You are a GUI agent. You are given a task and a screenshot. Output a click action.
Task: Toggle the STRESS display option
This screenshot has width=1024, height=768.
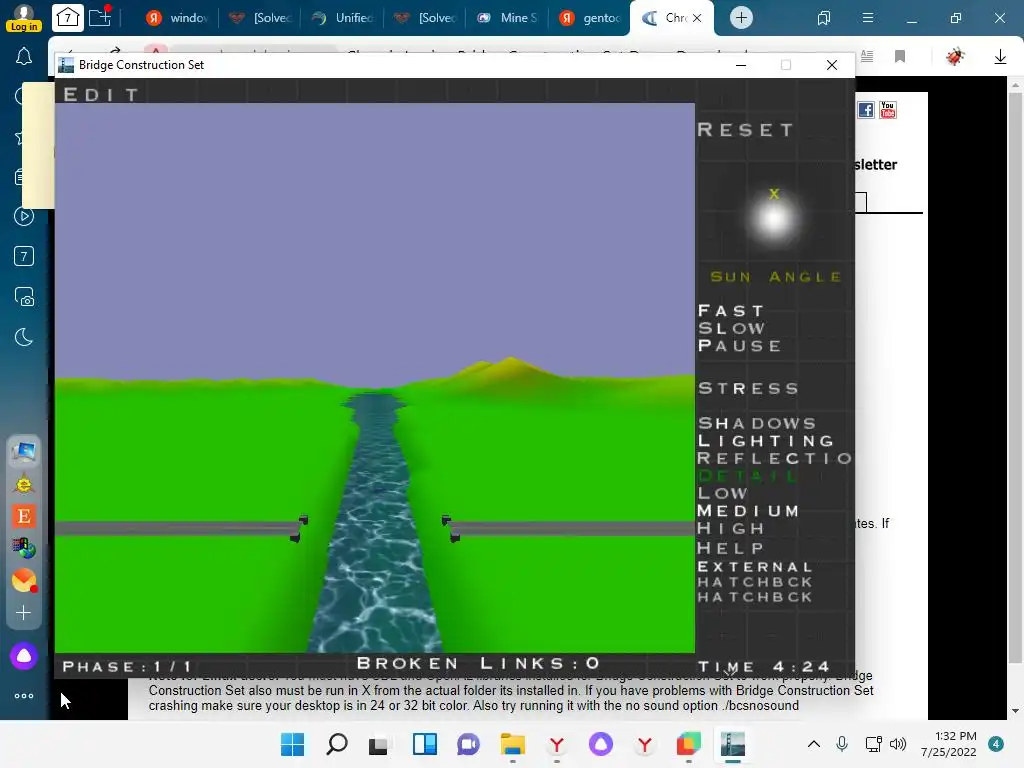[x=748, y=389]
